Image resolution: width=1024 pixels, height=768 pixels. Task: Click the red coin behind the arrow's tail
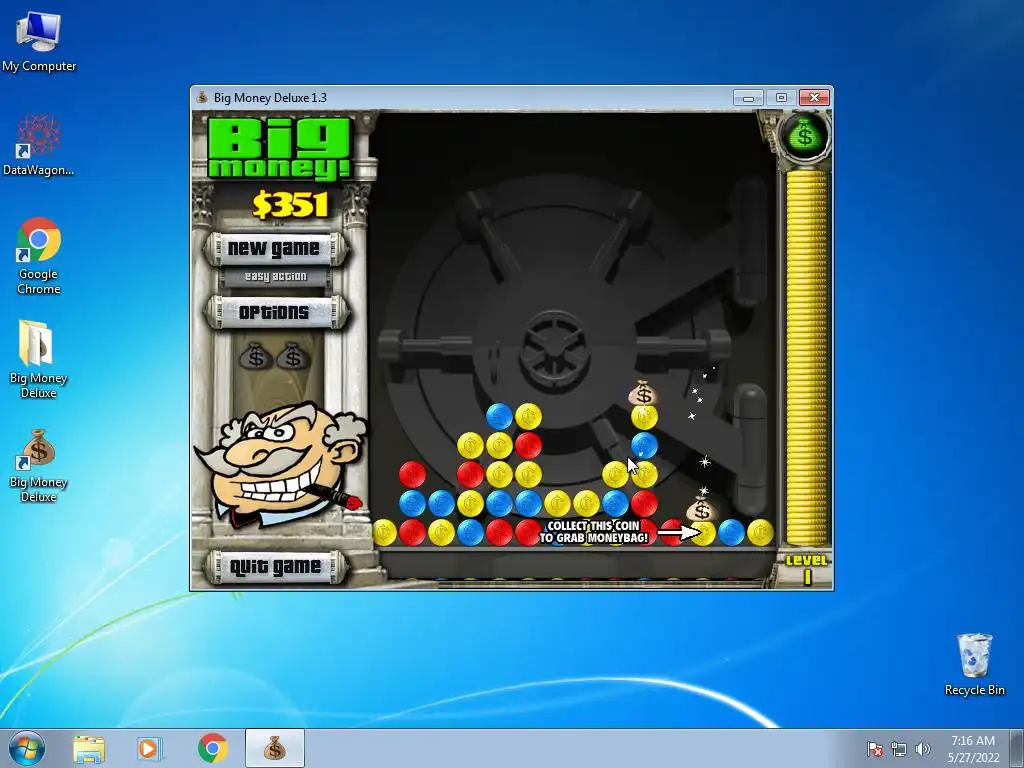coord(673,532)
